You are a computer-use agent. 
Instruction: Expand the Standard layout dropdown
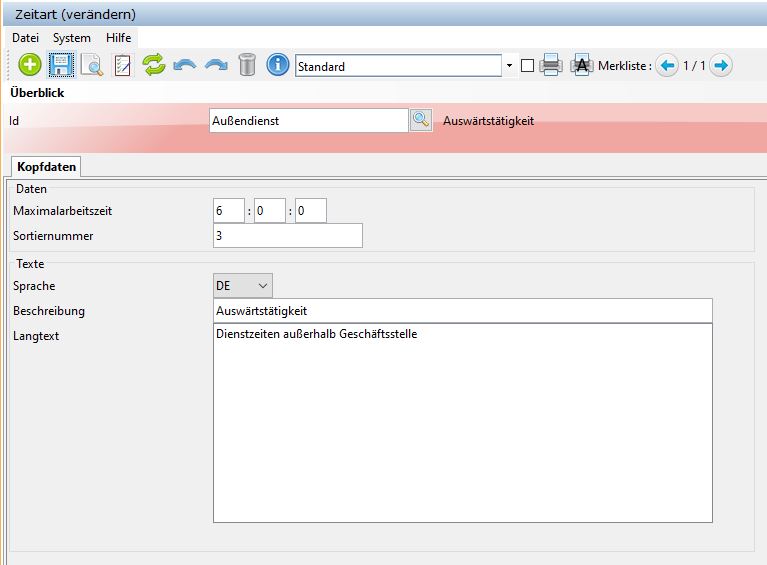coord(509,66)
